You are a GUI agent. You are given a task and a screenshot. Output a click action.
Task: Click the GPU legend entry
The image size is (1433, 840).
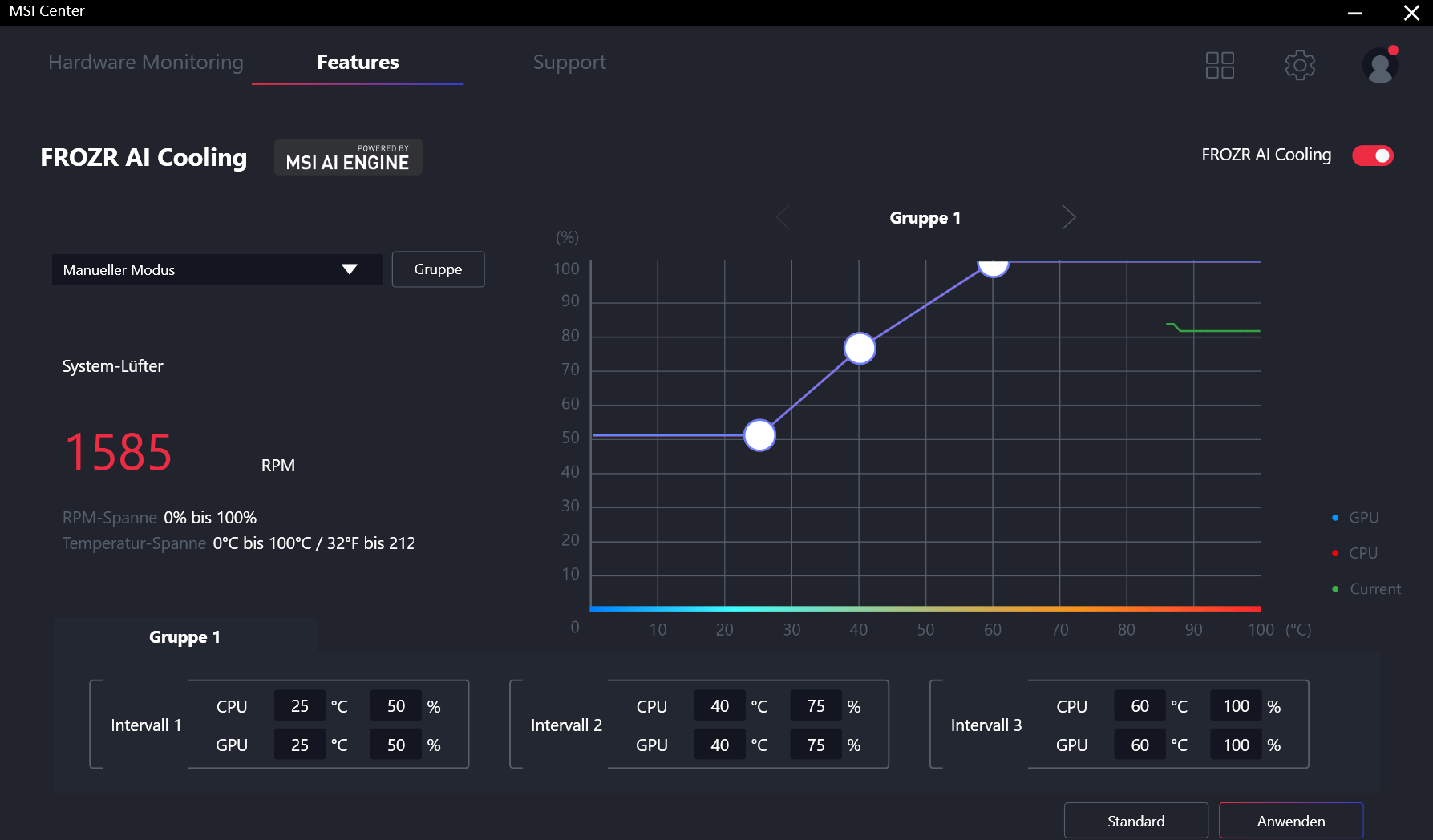[x=1355, y=518]
